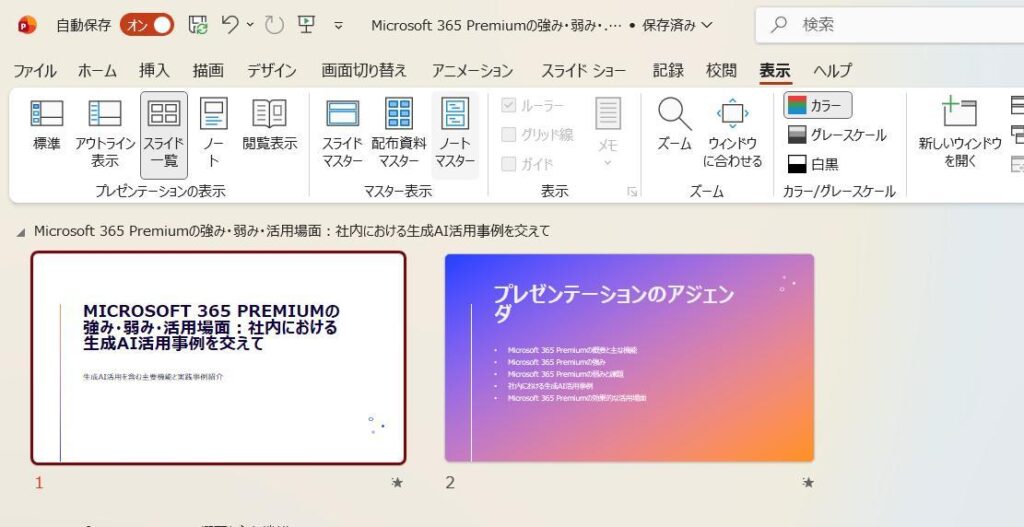1024x527 pixels.
Task: Click 新しいウィンドウを開く button
Action: pos(959,133)
